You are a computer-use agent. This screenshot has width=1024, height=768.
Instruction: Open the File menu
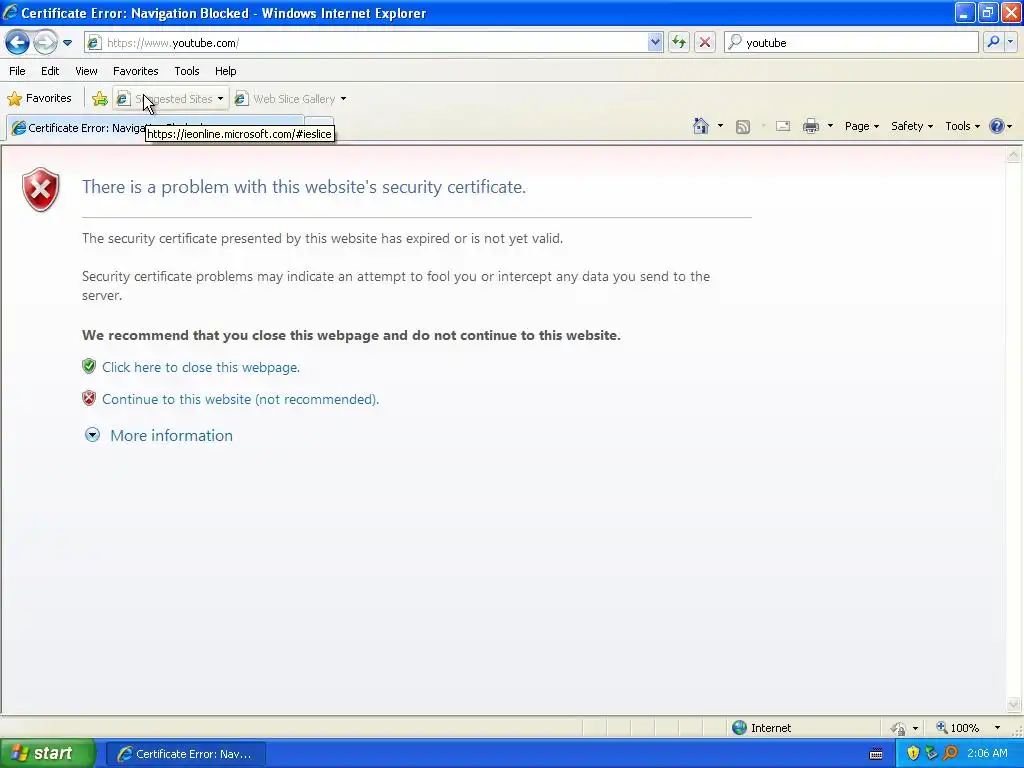18,71
